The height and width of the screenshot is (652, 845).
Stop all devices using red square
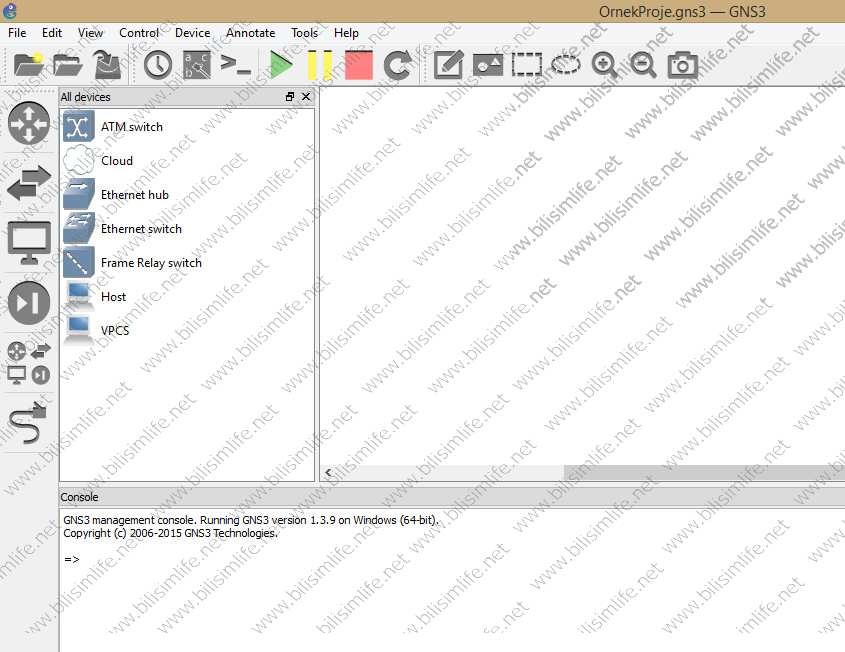click(x=358, y=66)
